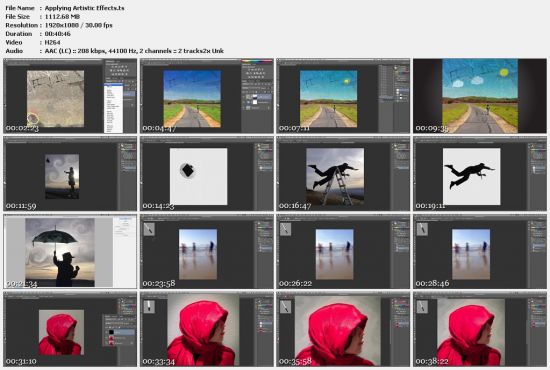
Task: Select the thumbnail stamped 00:11:59
Action: [70, 174]
